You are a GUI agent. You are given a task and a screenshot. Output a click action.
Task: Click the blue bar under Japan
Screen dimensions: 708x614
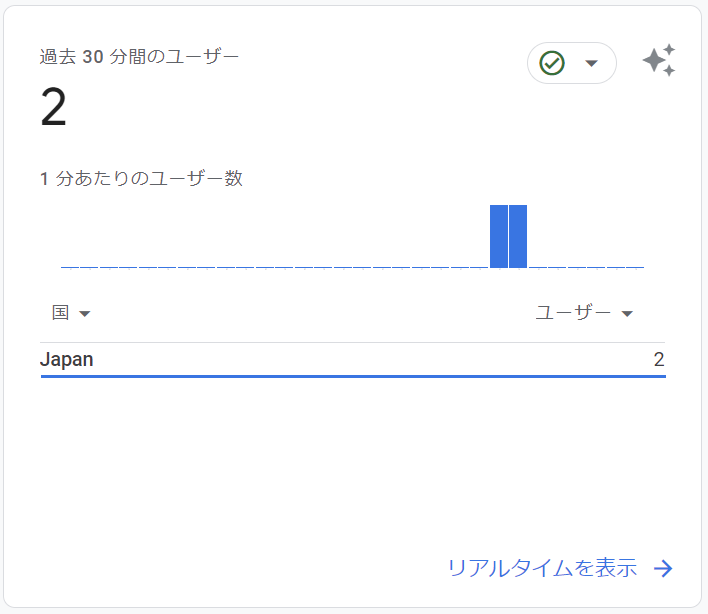tap(353, 376)
